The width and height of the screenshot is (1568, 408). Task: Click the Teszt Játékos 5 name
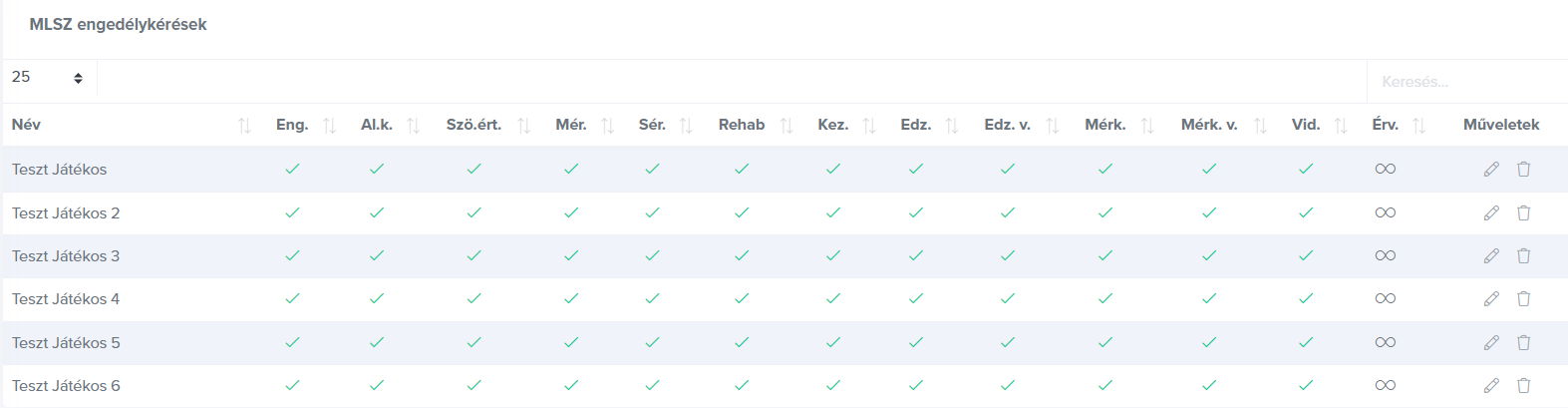click(66, 342)
